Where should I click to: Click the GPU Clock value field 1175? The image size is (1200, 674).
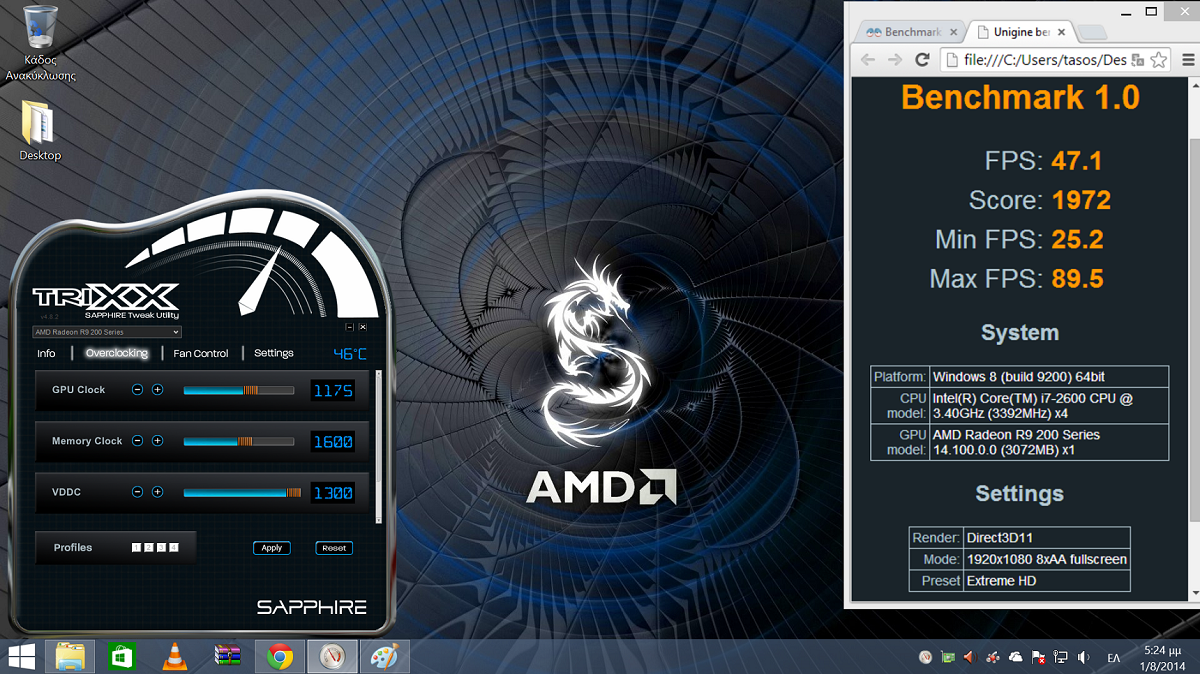333,391
